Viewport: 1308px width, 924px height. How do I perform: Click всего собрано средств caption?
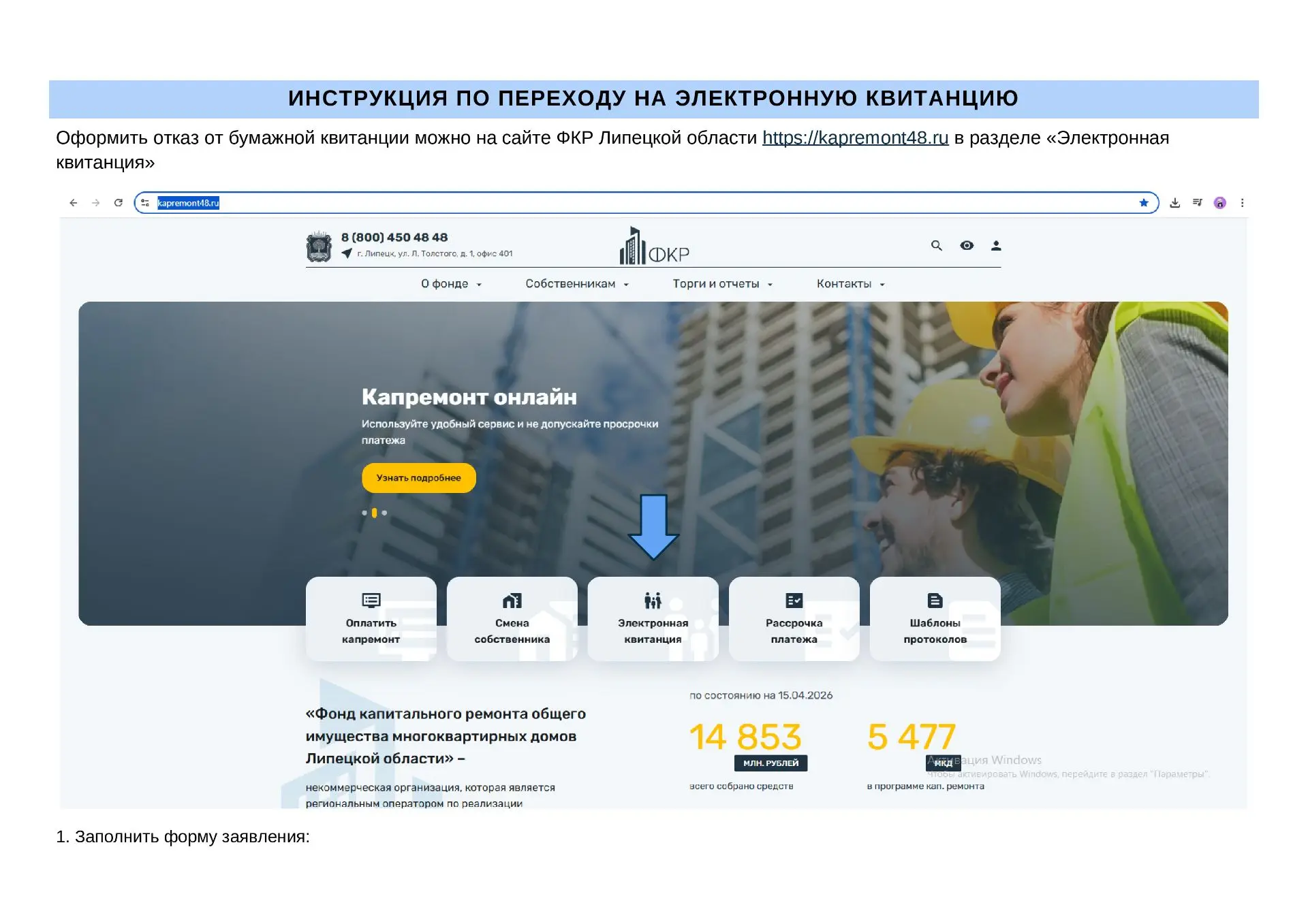[x=741, y=786]
